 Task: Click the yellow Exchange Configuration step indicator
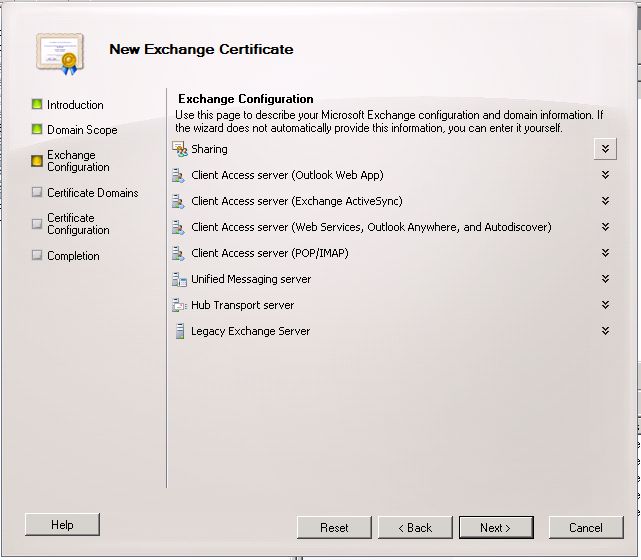(x=37, y=161)
